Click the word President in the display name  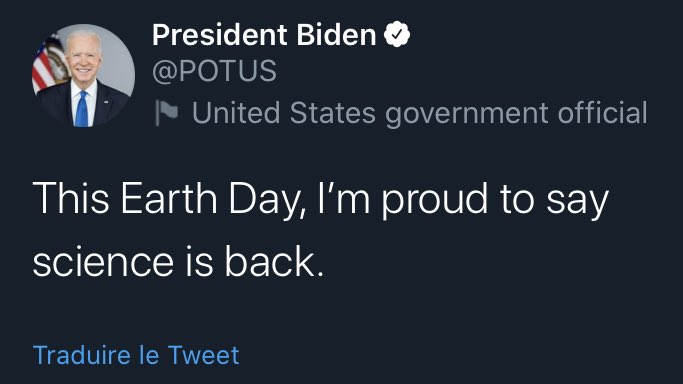tap(220, 35)
